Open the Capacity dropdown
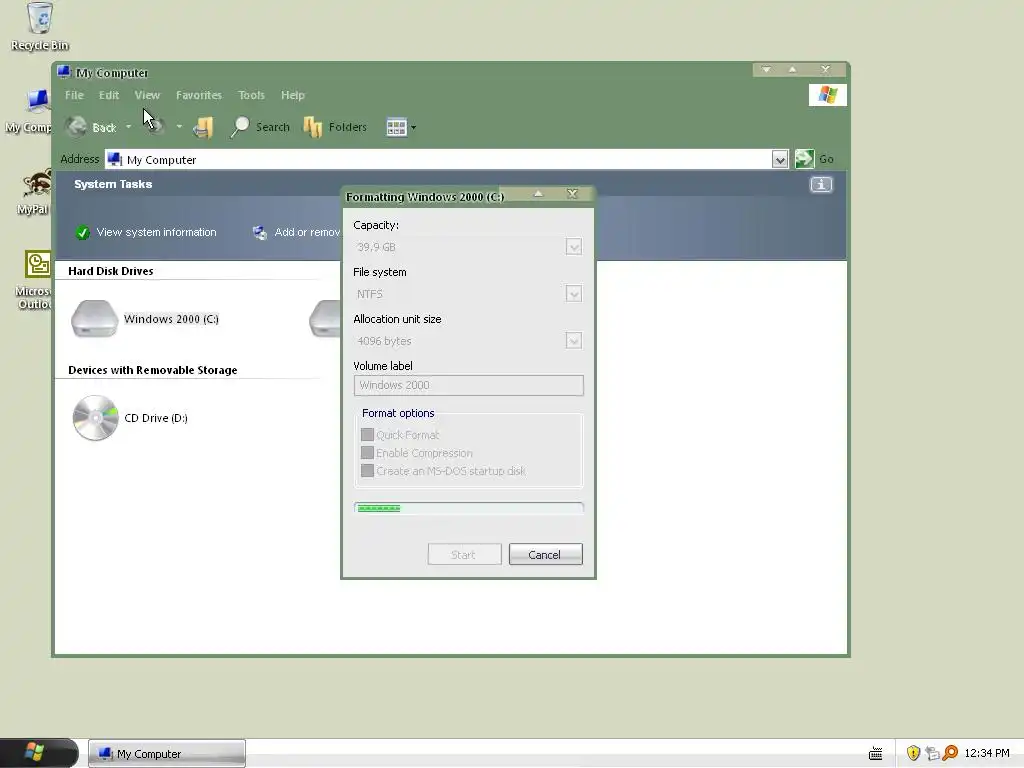 click(573, 247)
